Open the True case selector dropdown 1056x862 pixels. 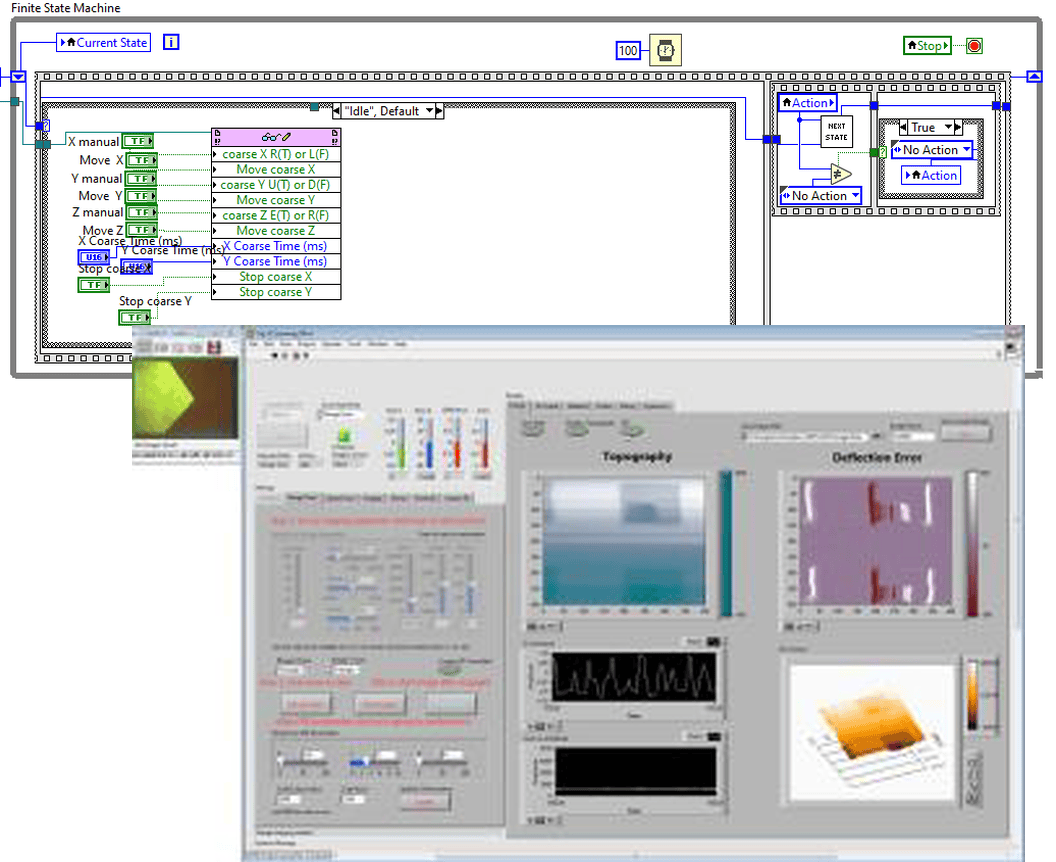click(948, 127)
